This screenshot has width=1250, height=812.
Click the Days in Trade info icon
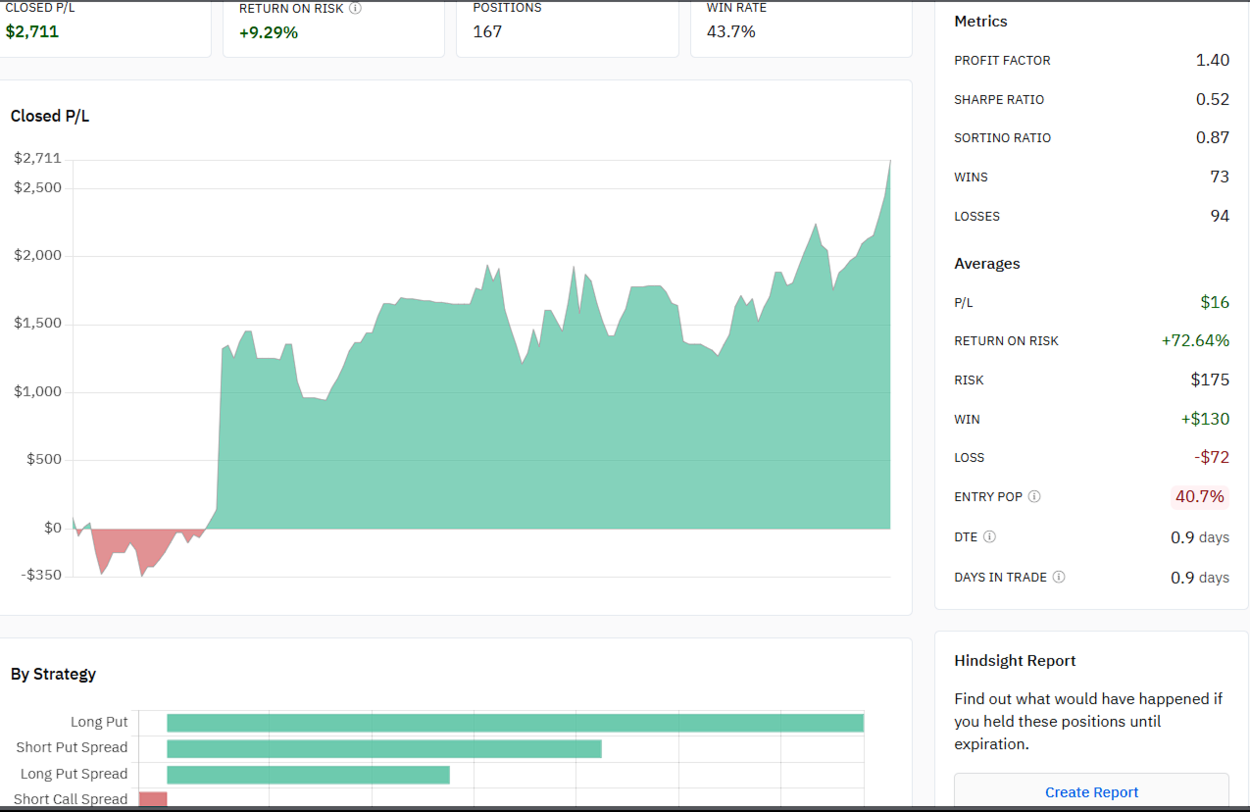pyautogui.click(x=1061, y=577)
